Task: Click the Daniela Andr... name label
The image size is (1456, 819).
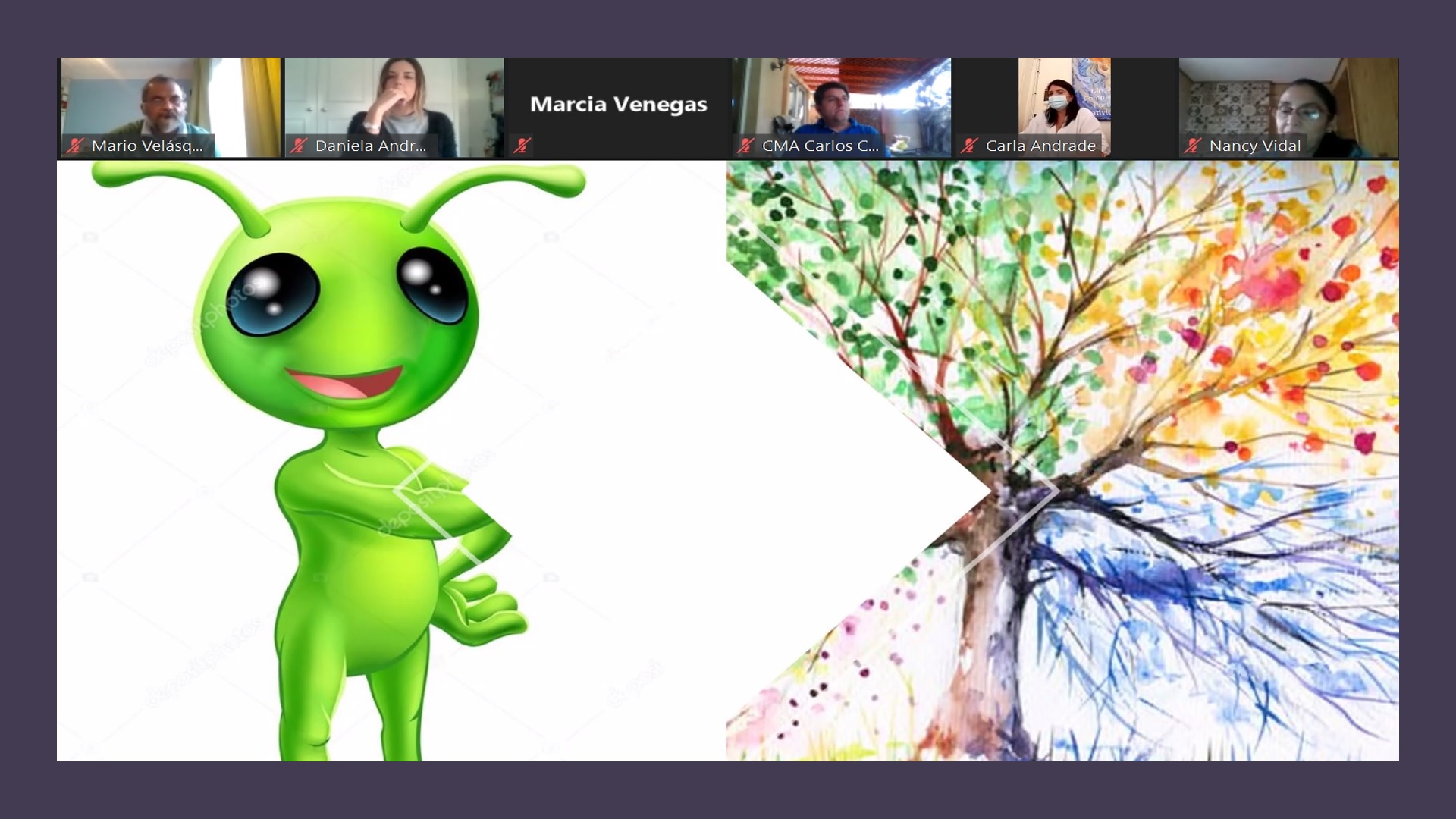Action: [x=370, y=146]
